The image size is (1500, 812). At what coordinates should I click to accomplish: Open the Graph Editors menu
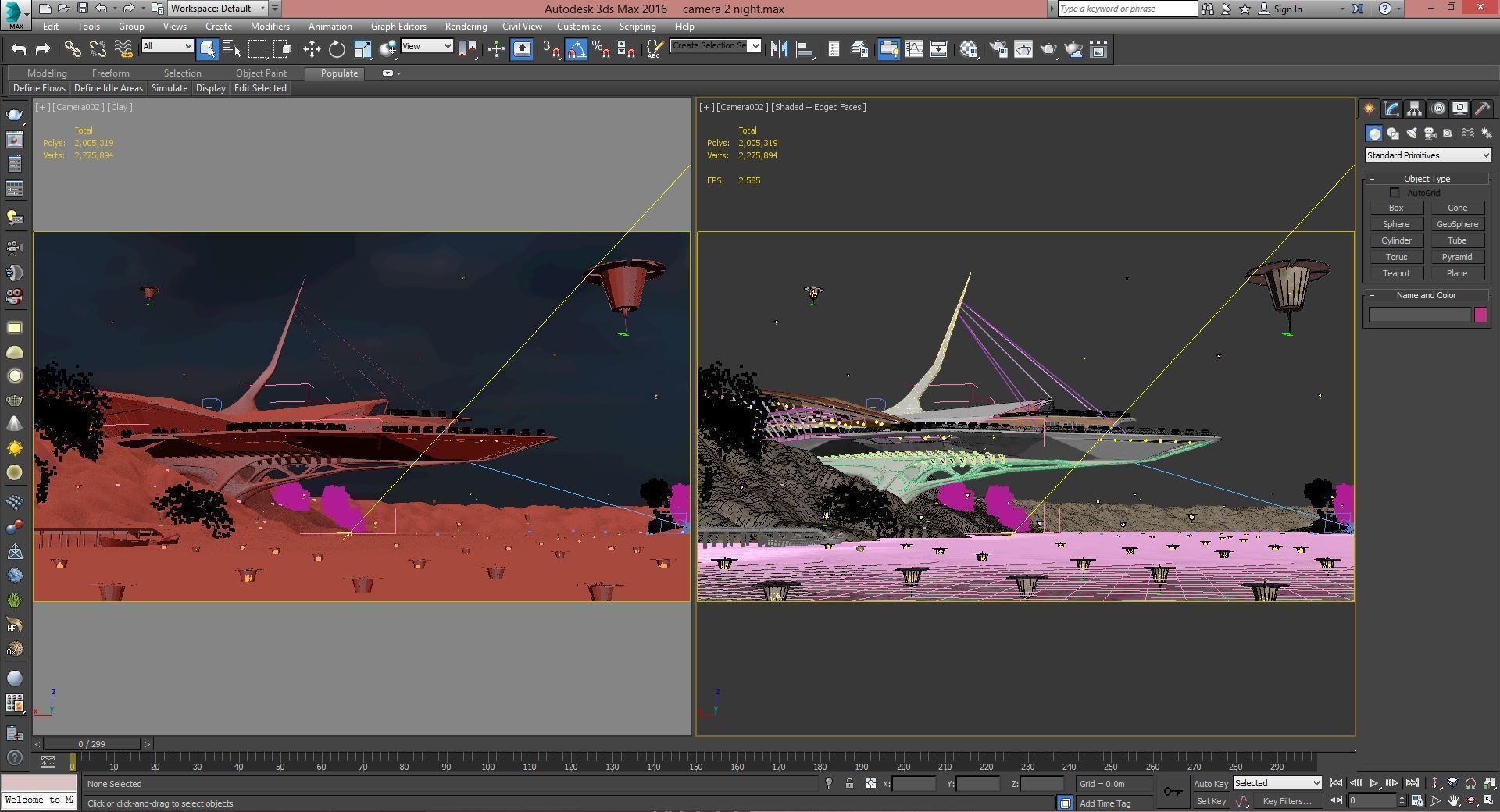(x=398, y=27)
